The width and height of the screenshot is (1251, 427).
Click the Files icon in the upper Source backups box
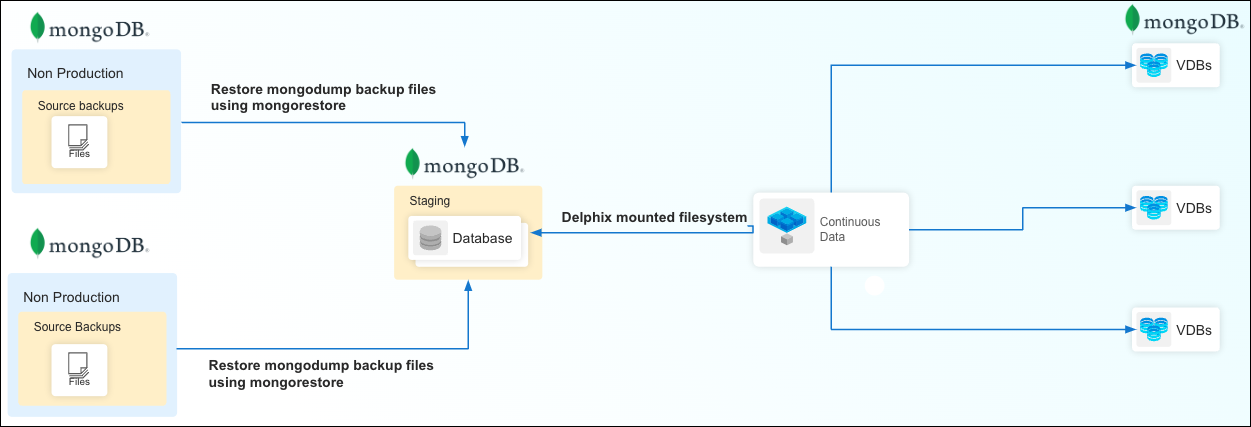click(79, 140)
